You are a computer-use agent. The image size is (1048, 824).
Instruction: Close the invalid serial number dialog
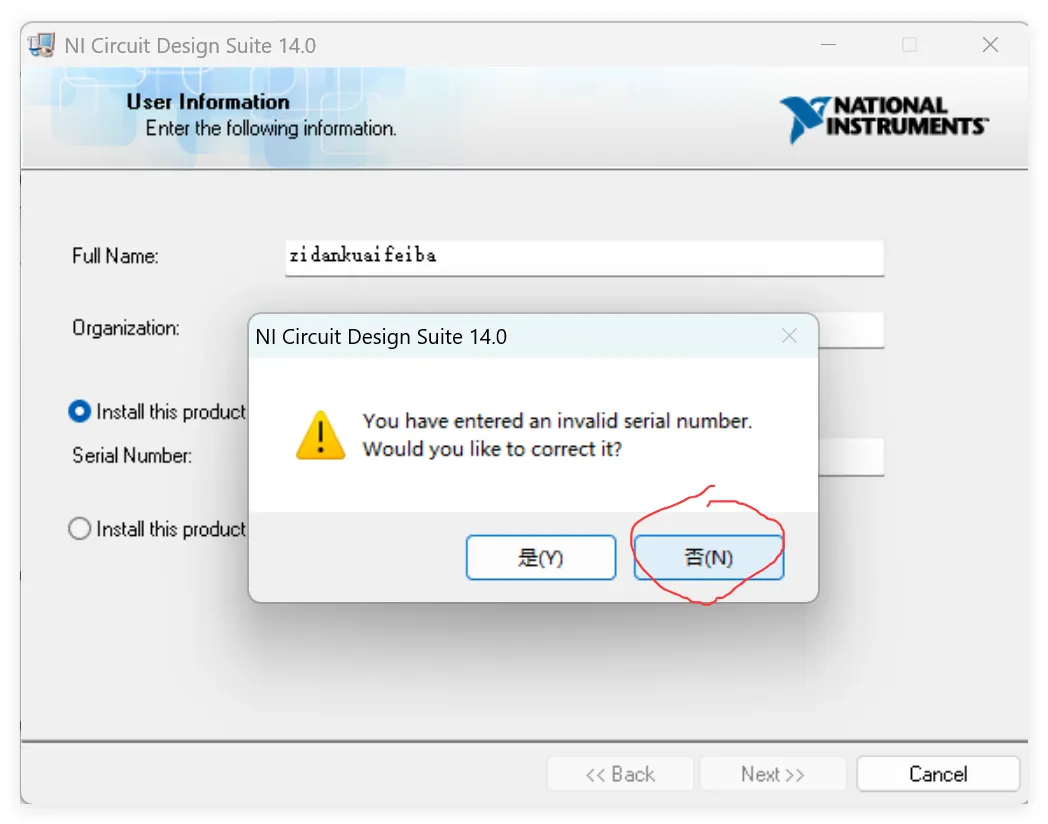coord(789,336)
